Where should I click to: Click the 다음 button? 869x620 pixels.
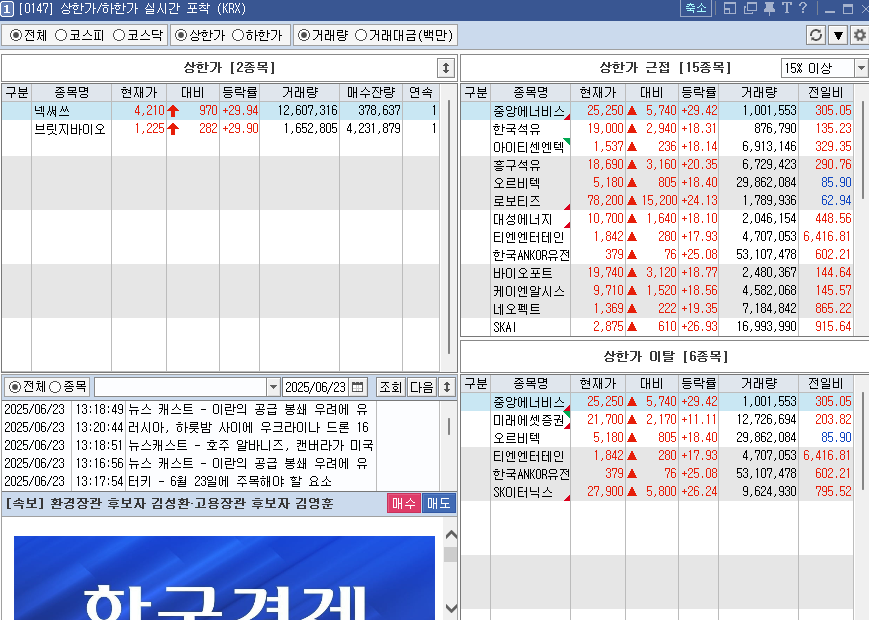tap(421, 387)
